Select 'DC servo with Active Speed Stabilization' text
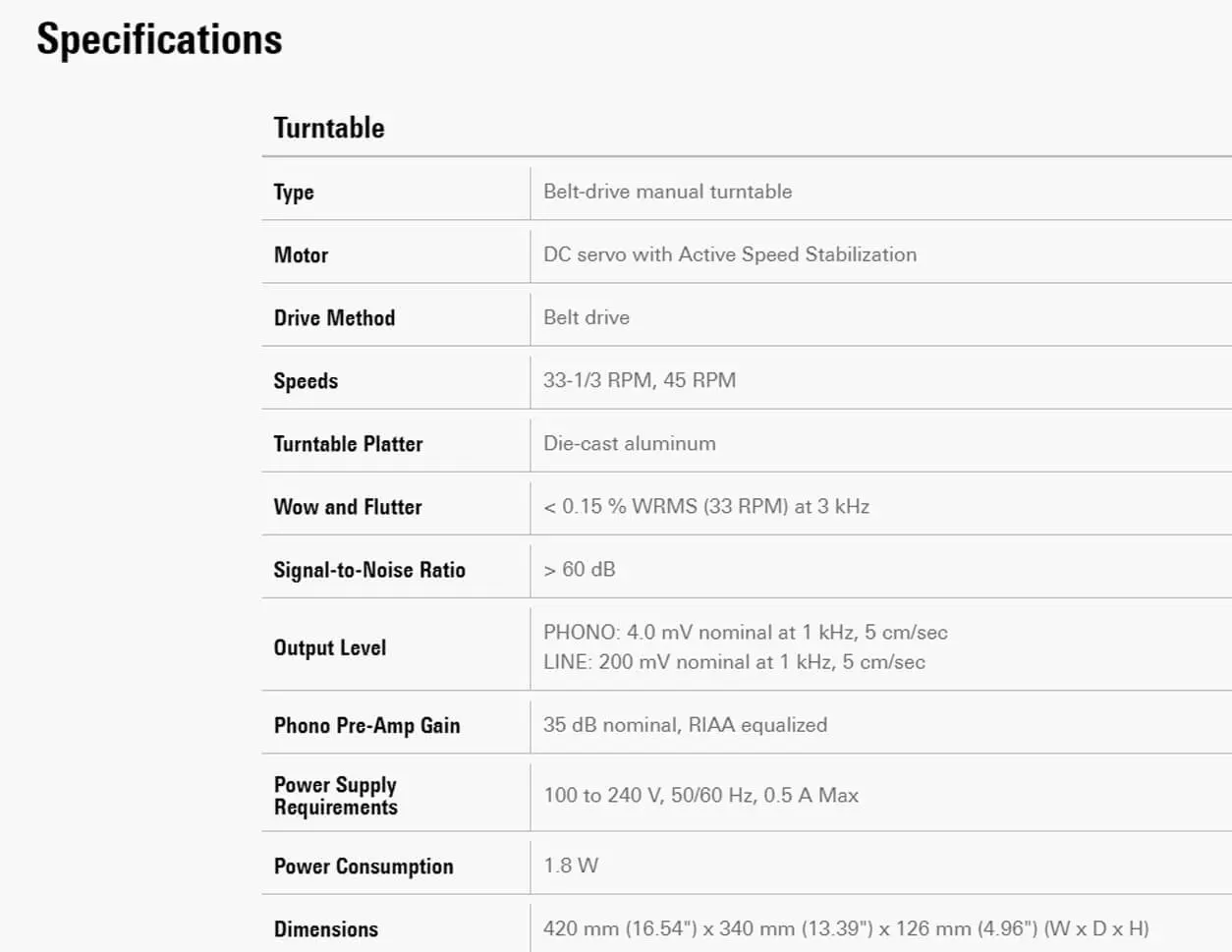 coord(730,254)
